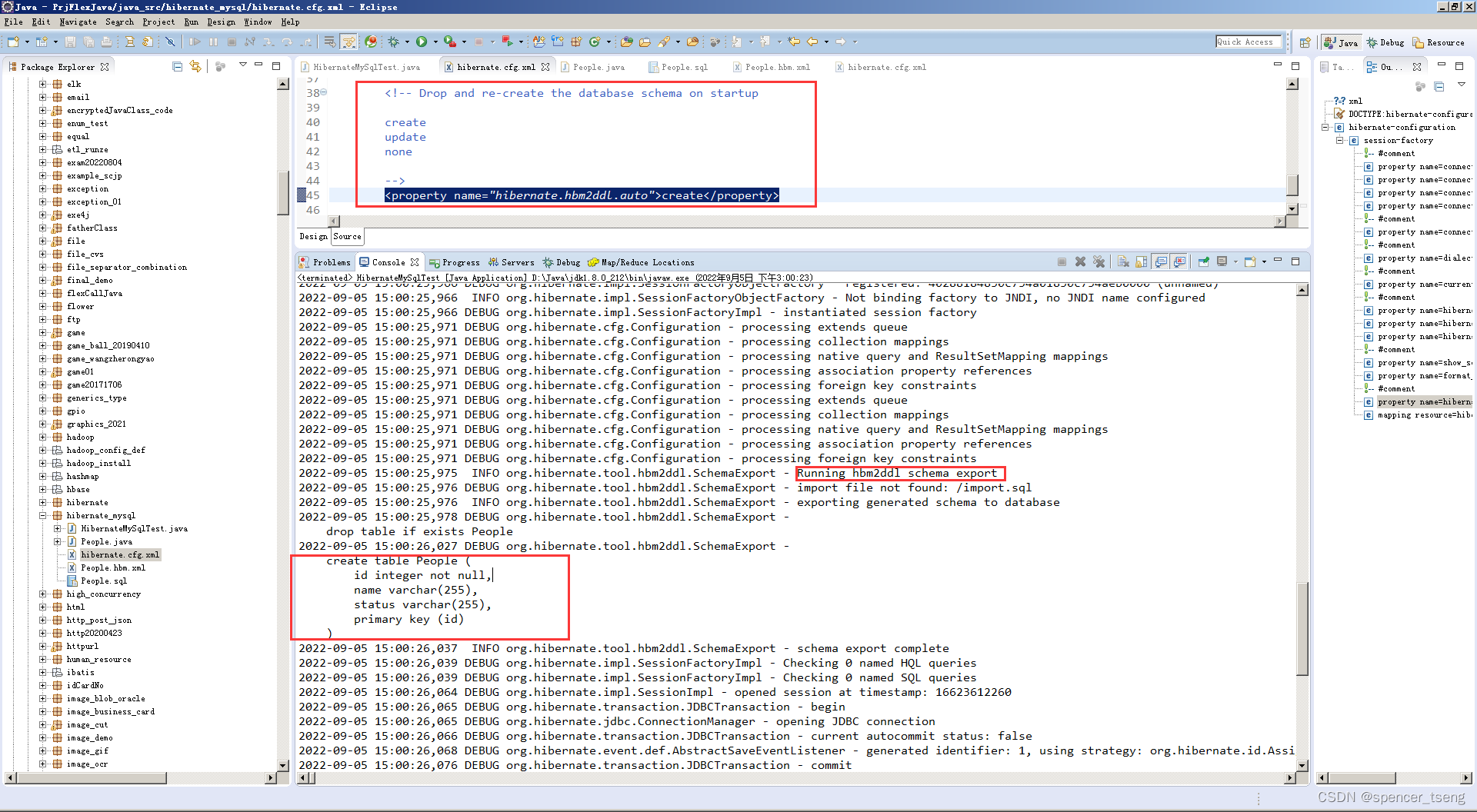Viewport: 1477px width, 812px height.
Task: Open the Window menu
Action: pyautogui.click(x=258, y=22)
